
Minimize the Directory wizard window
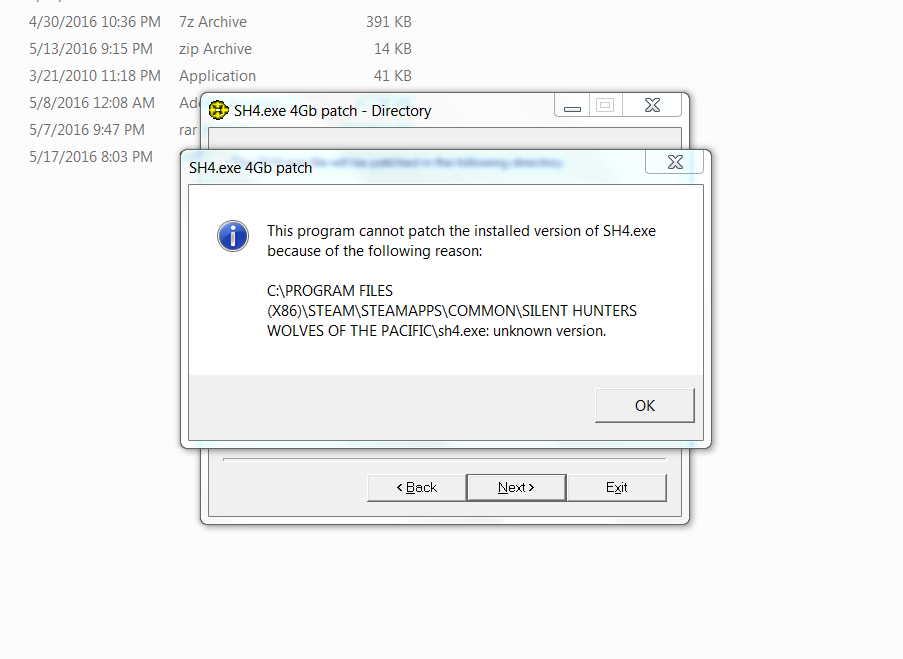pyautogui.click(x=572, y=105)
